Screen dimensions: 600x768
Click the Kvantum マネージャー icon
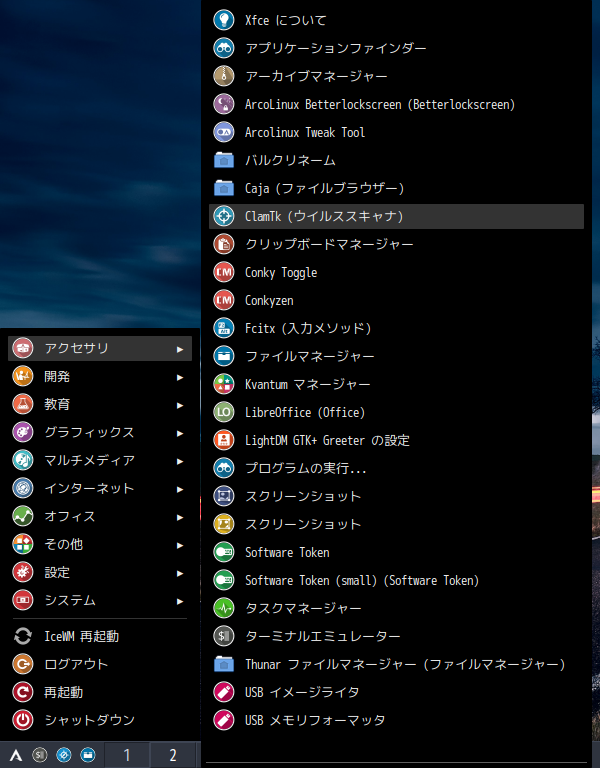(224, 384)
